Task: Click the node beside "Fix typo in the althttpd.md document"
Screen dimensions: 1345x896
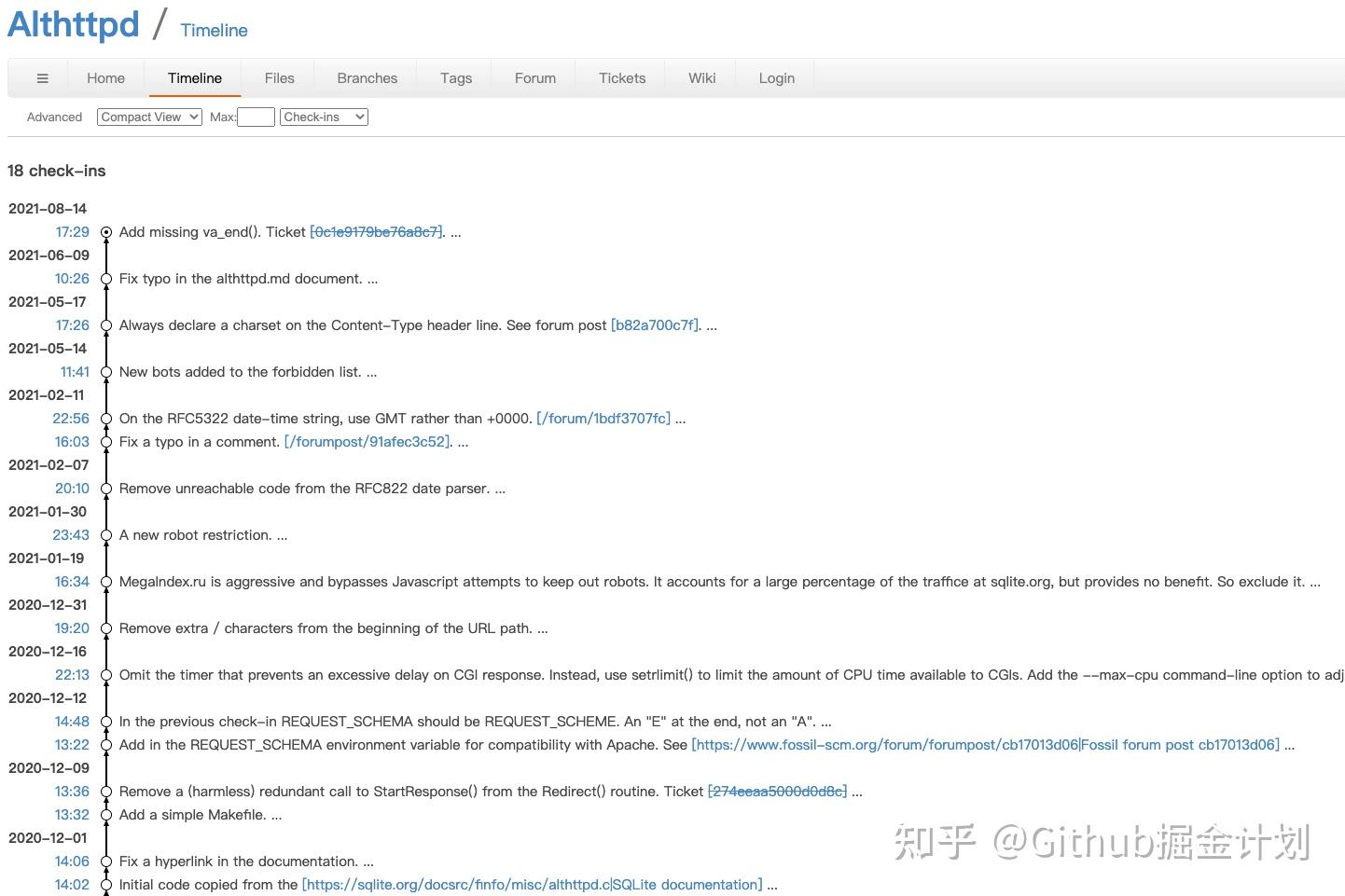Action: (x=106, y=279)
